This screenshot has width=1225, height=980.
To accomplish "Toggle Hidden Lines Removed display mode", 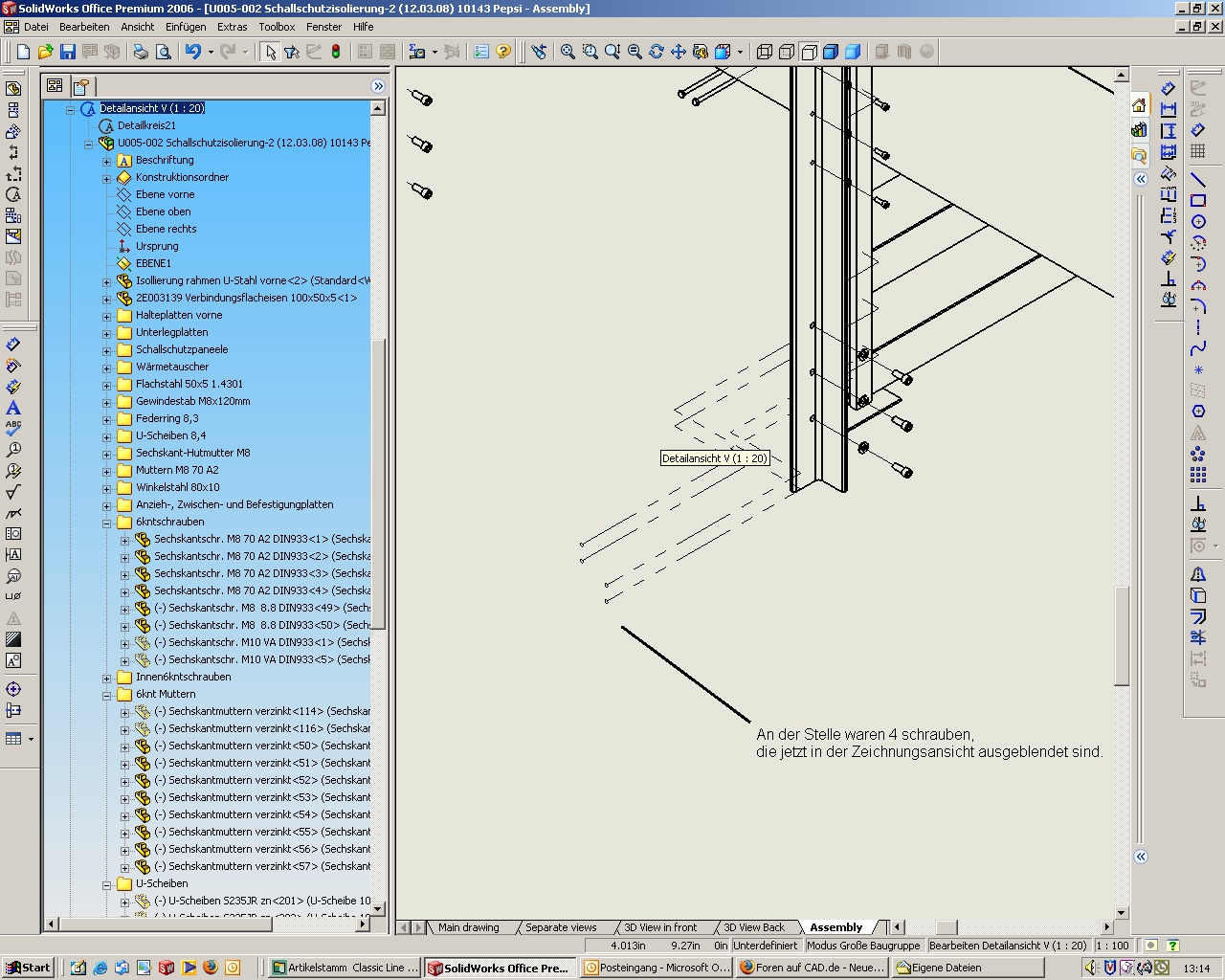I will point(809,52).
